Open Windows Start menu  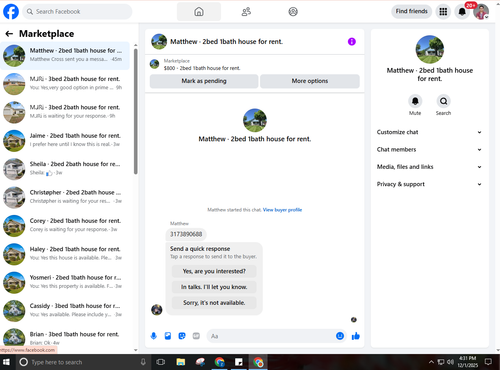tap(7, 362)
